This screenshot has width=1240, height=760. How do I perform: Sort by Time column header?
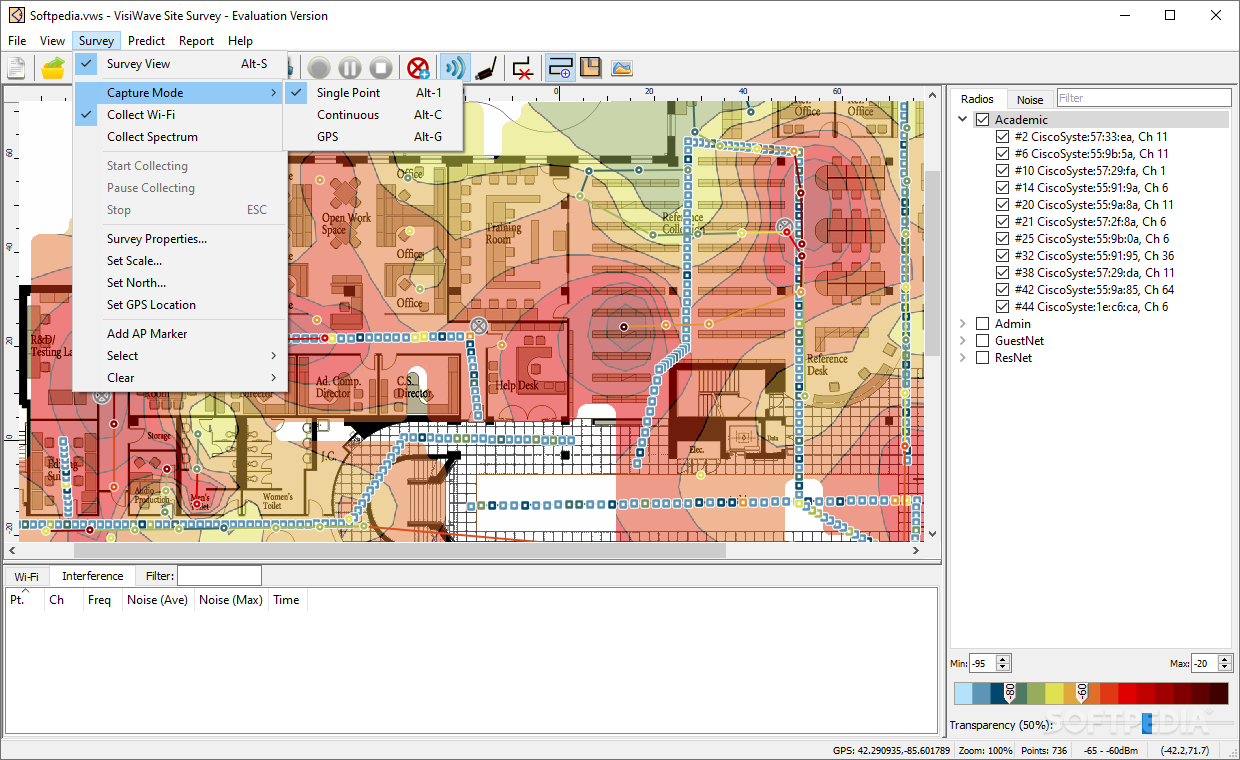(286, 600)
